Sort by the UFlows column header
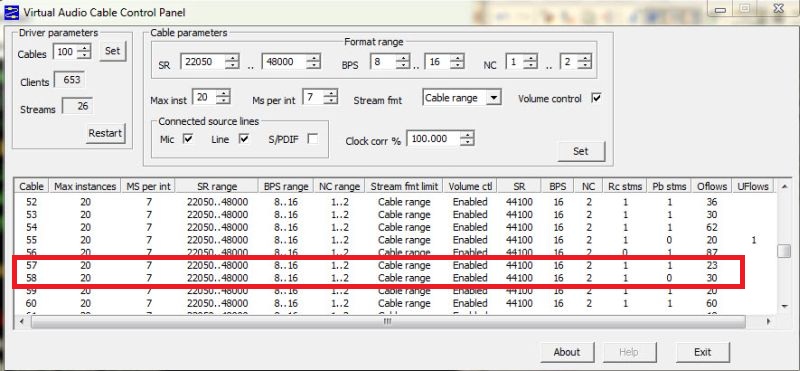 pos(753,186)
